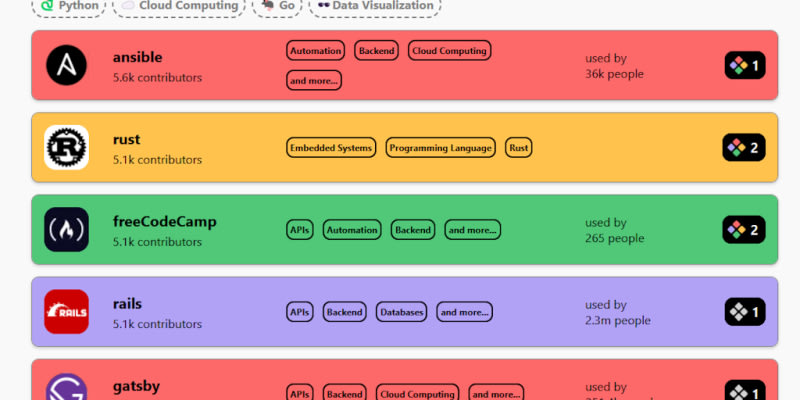Viewport: 800px width, 400px height.
Task: Click the APIs tag in freeCodeCamp row
Action: (x=299, y=230)
